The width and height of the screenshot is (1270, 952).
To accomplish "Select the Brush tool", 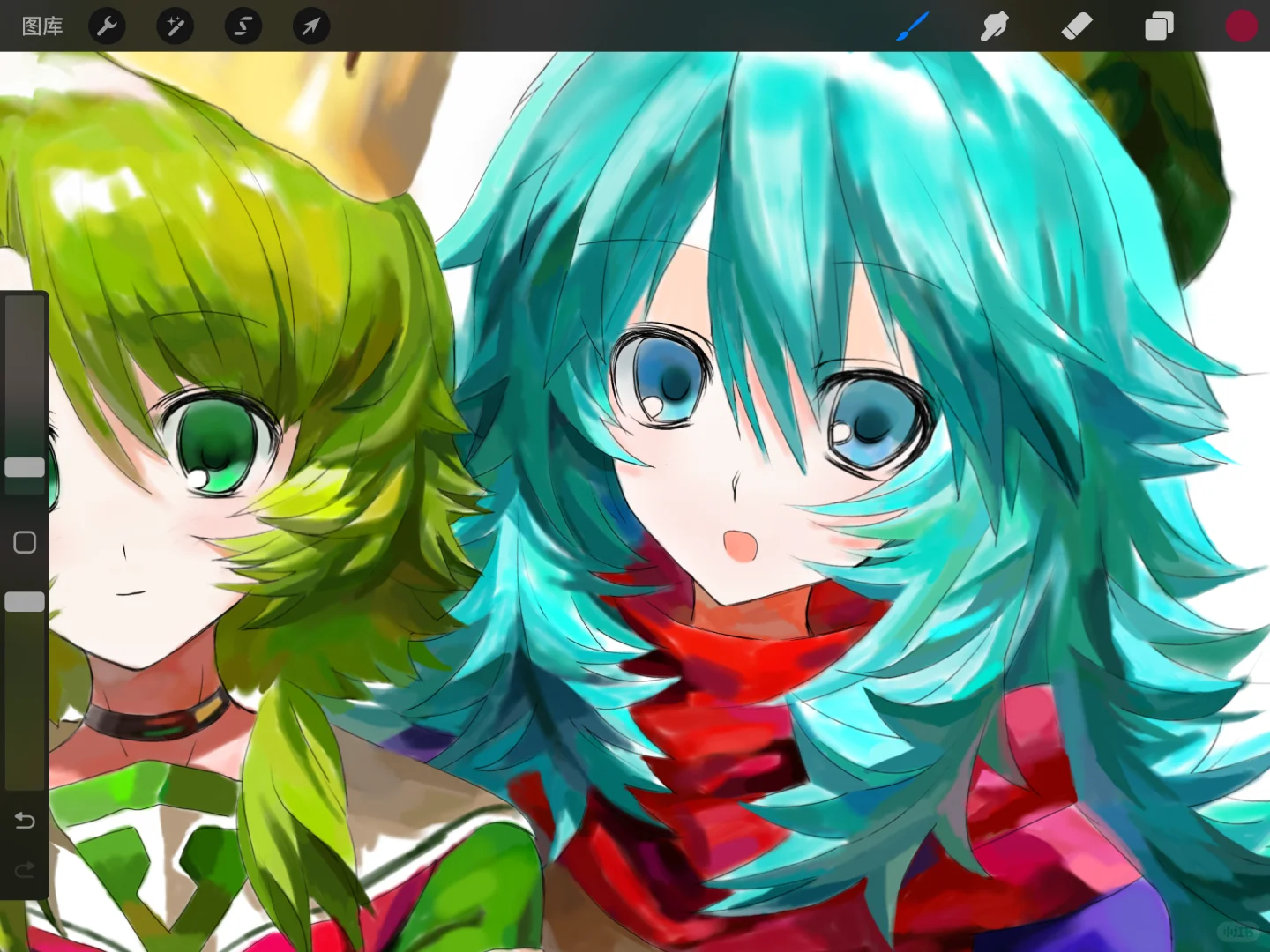I will 913,26.
